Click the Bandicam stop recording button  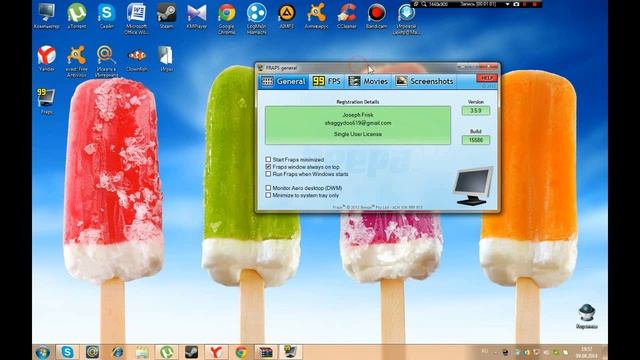(535, 4)
